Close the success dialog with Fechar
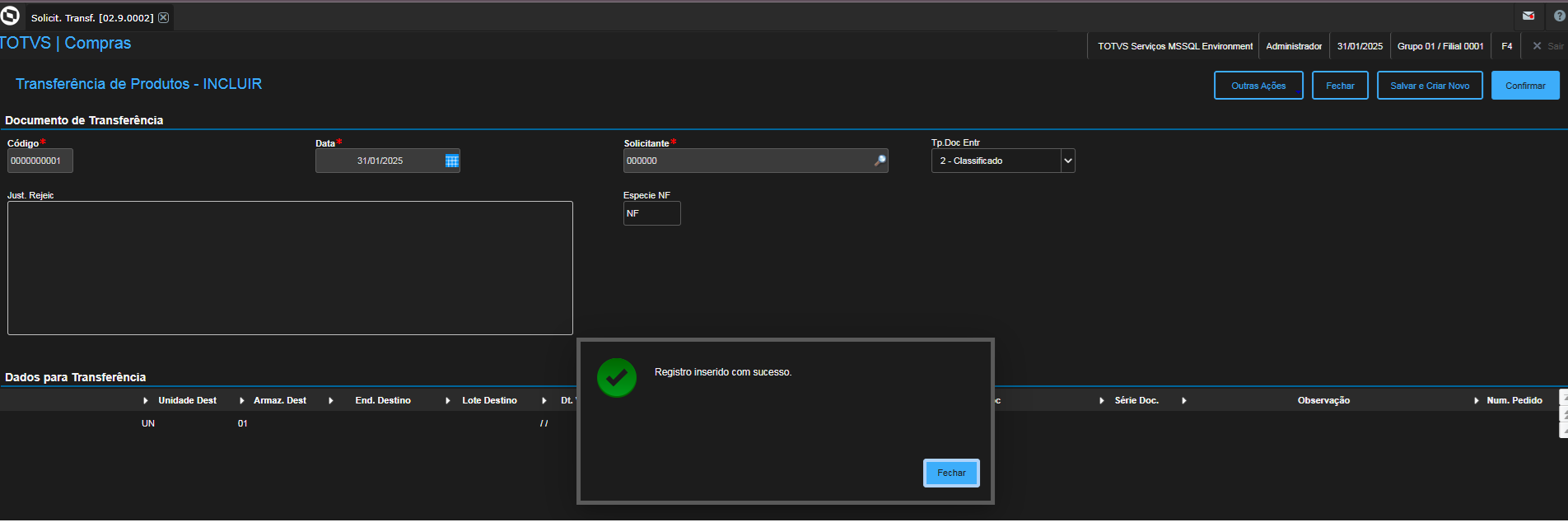The height and width of the screenshot is (527, 1568). (x=951, y=473)
